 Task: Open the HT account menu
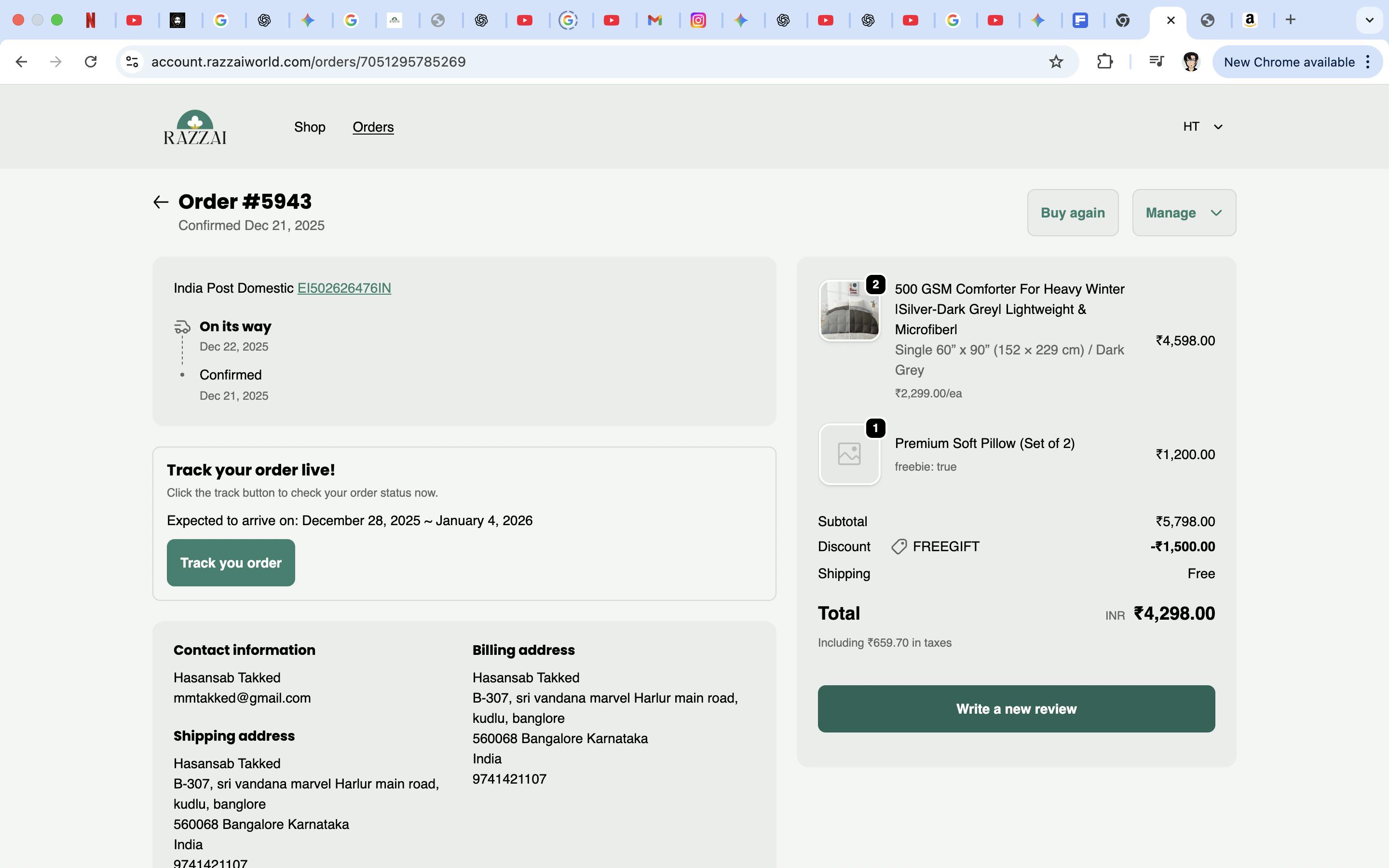(x=1202, y=127)
